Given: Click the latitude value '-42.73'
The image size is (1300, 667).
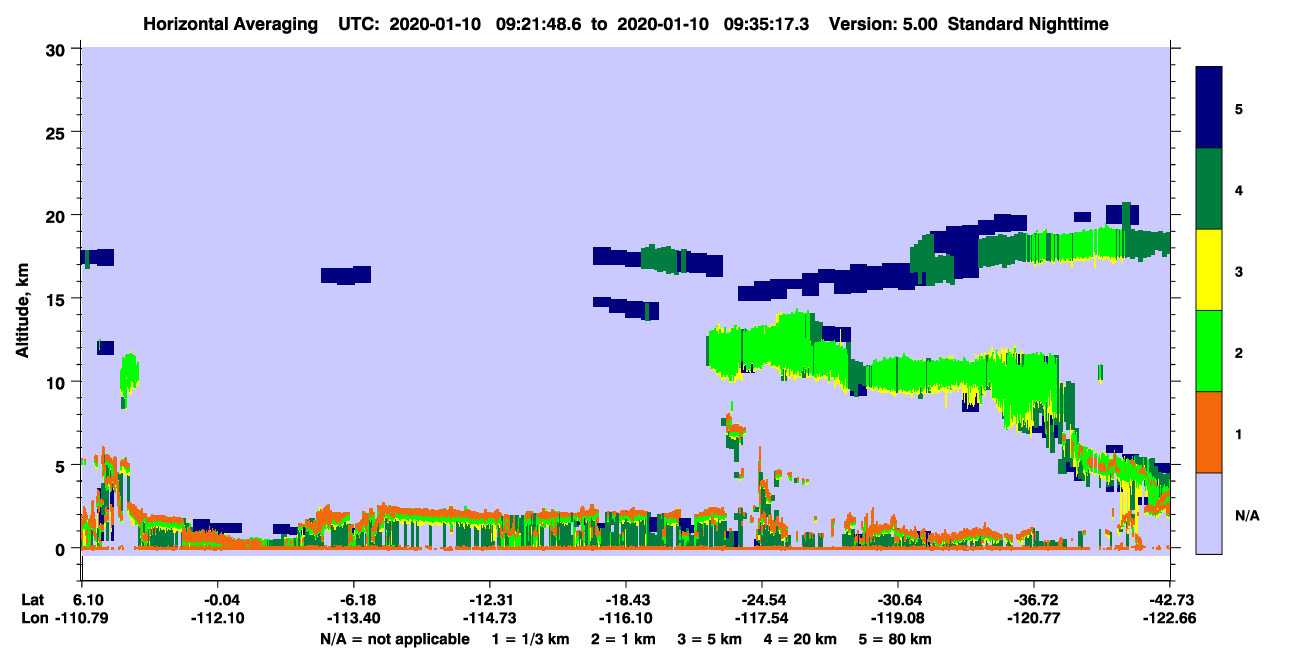Looking at the screenshot, I should pyautogui.click(x=1170, y=599).
